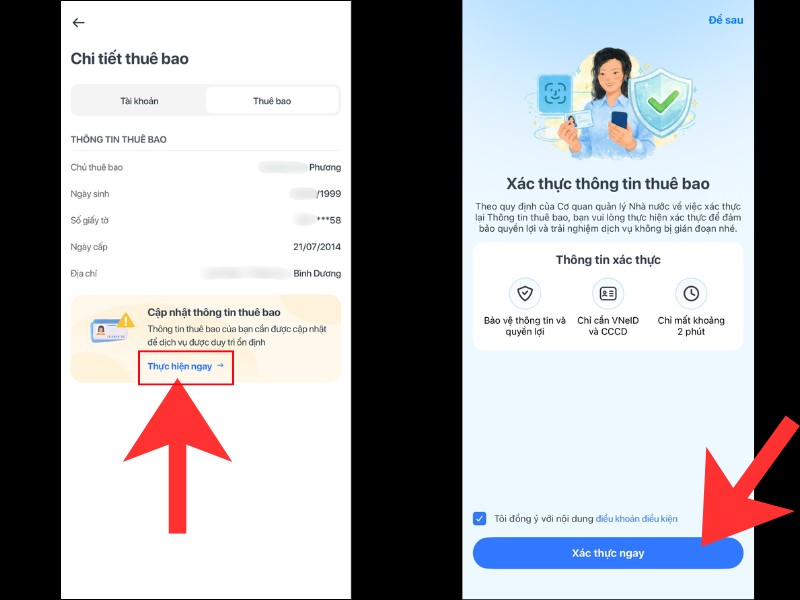Click the Chủ thuê bao name row

coord(206,167)
